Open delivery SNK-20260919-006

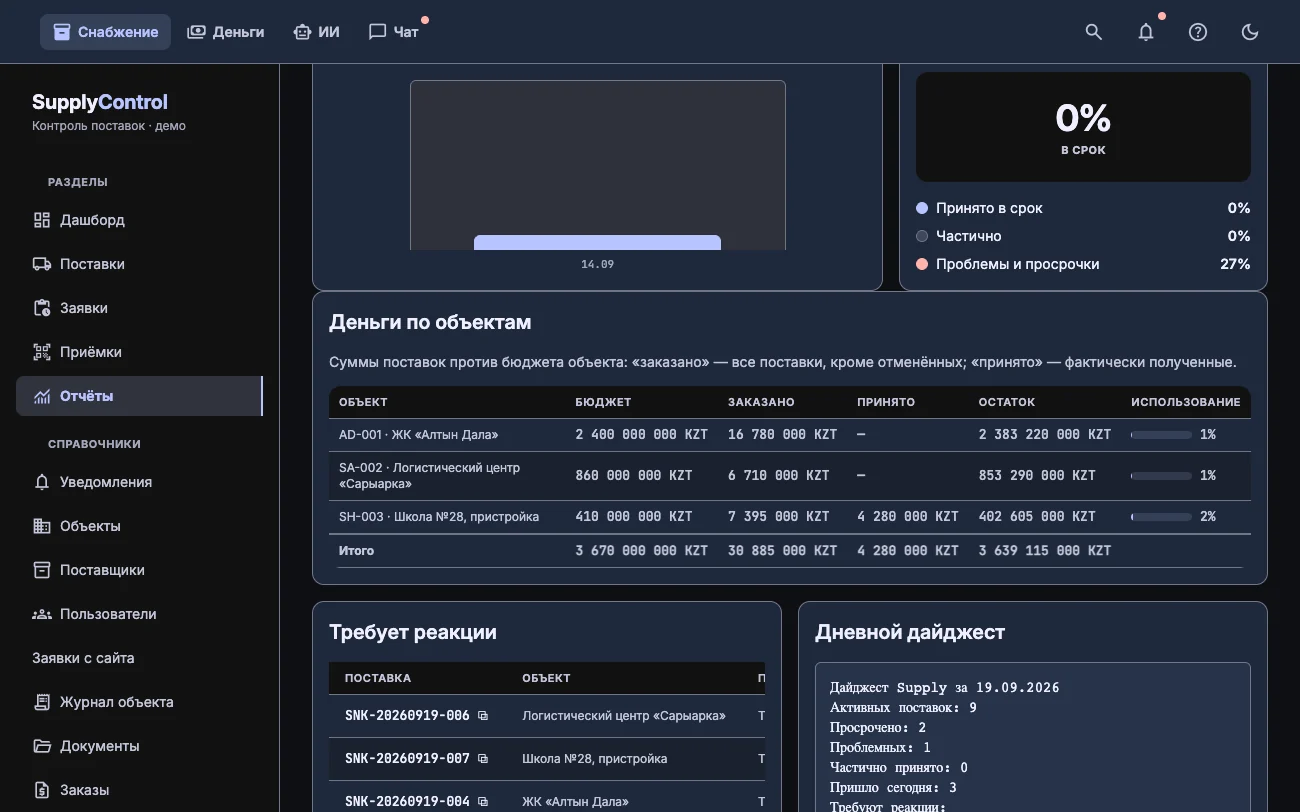point(407,716)
